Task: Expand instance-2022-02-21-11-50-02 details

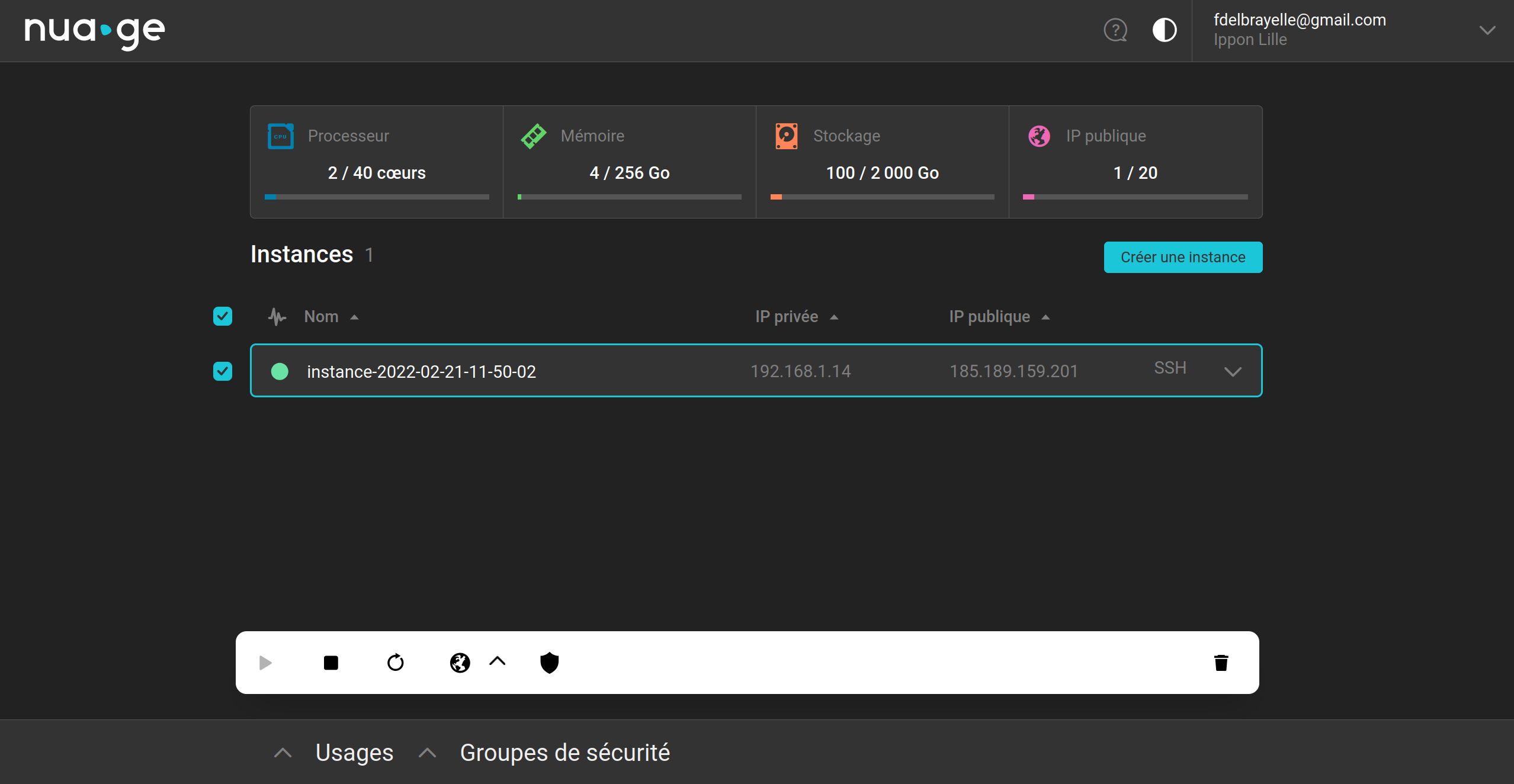Action: (1233, 371)
